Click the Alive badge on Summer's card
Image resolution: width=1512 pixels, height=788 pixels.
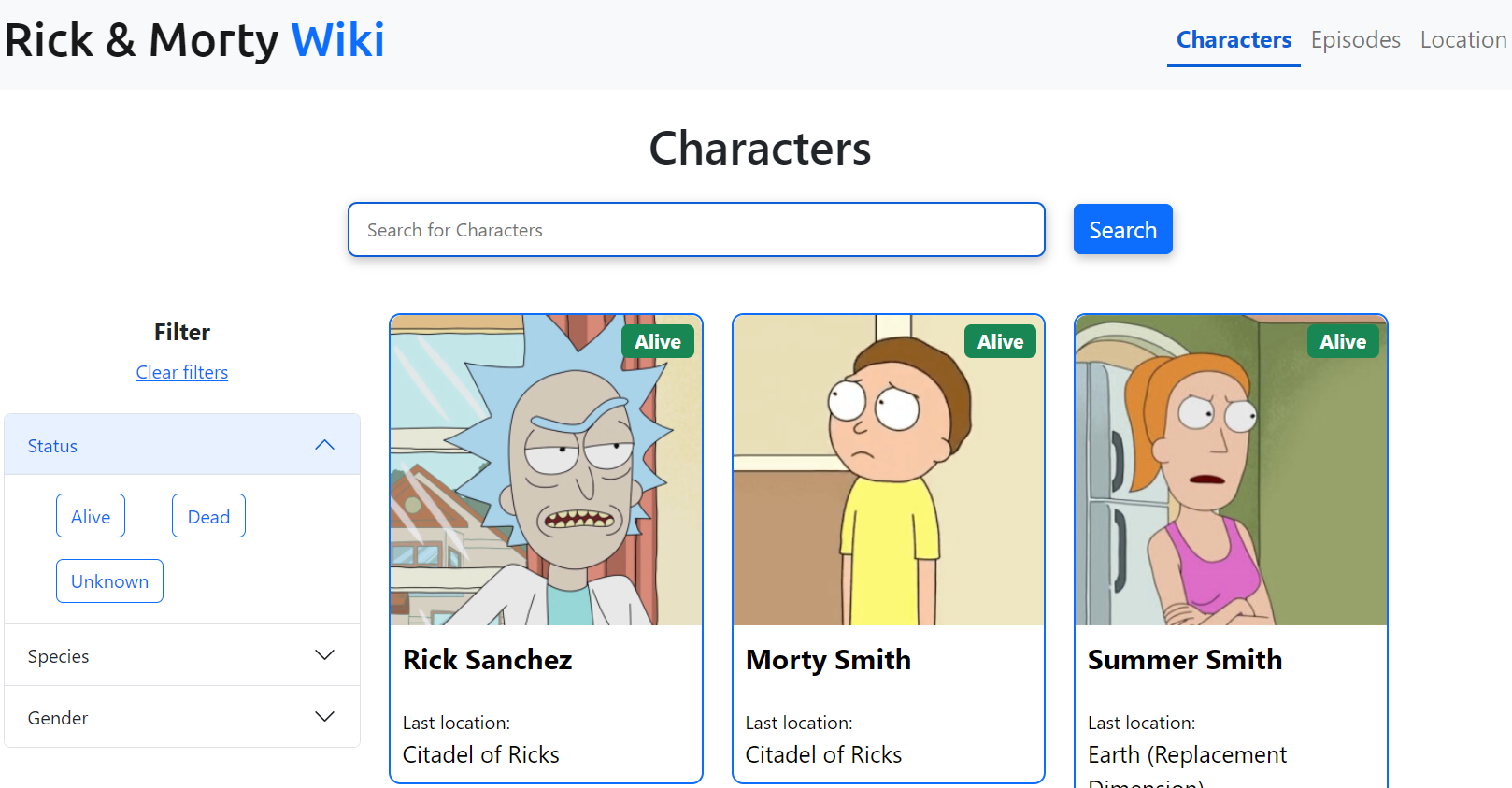coord(1343,342)
